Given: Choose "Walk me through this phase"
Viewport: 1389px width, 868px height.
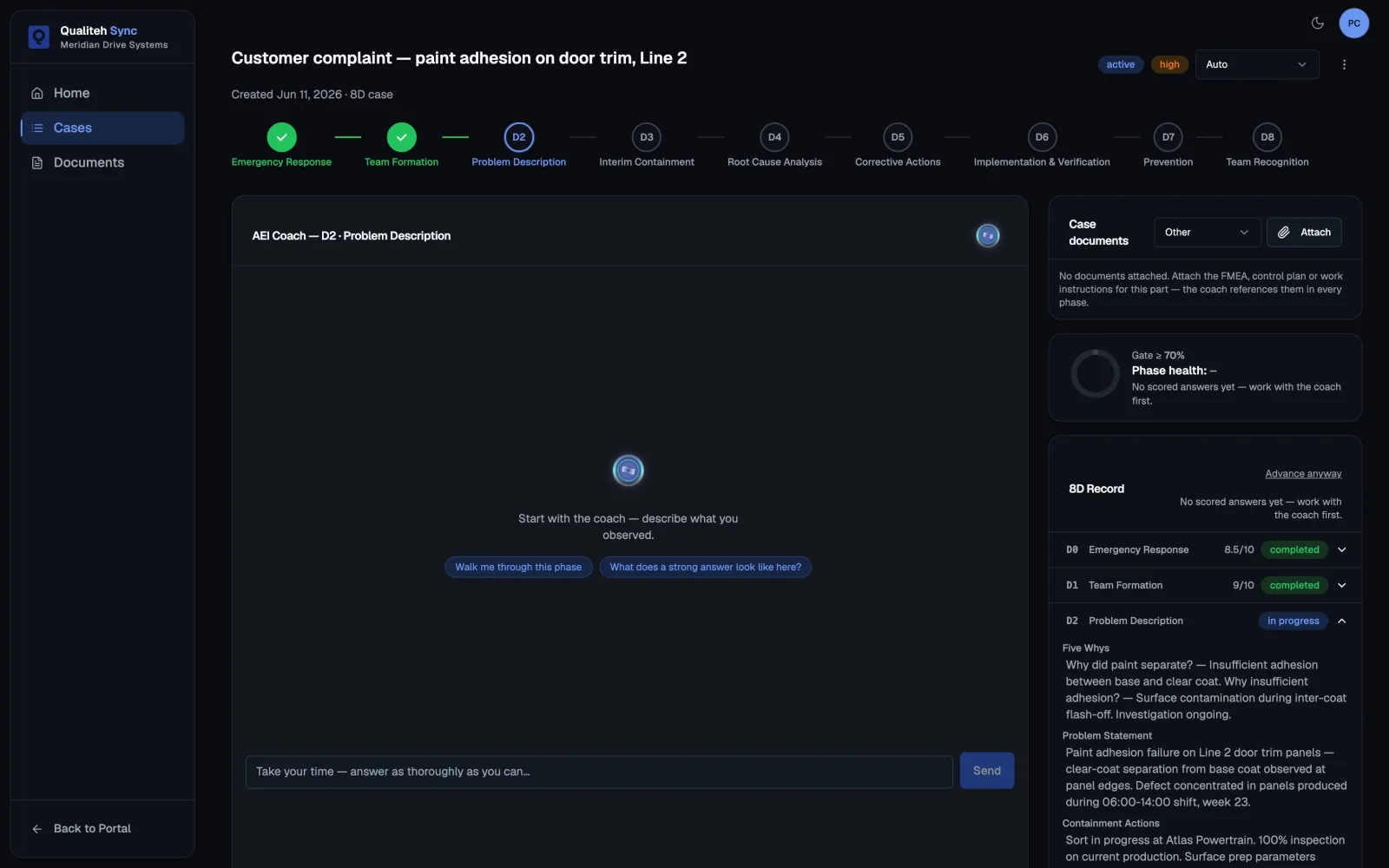Looking at the screenshot, I should pyautogui.click(x=518, y=567).
